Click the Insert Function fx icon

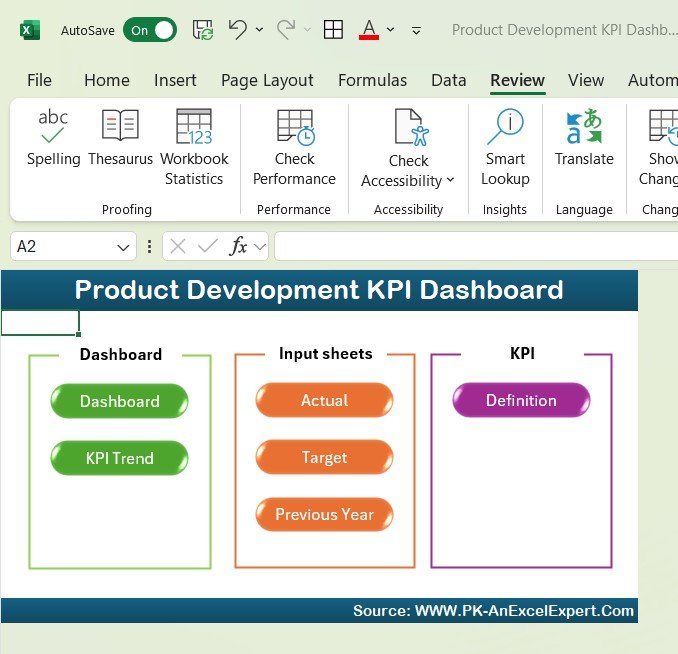click(238, 246)
